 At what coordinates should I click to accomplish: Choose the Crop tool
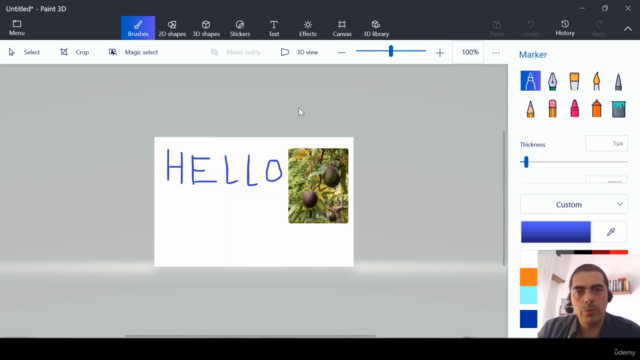[x=75, y=52]
